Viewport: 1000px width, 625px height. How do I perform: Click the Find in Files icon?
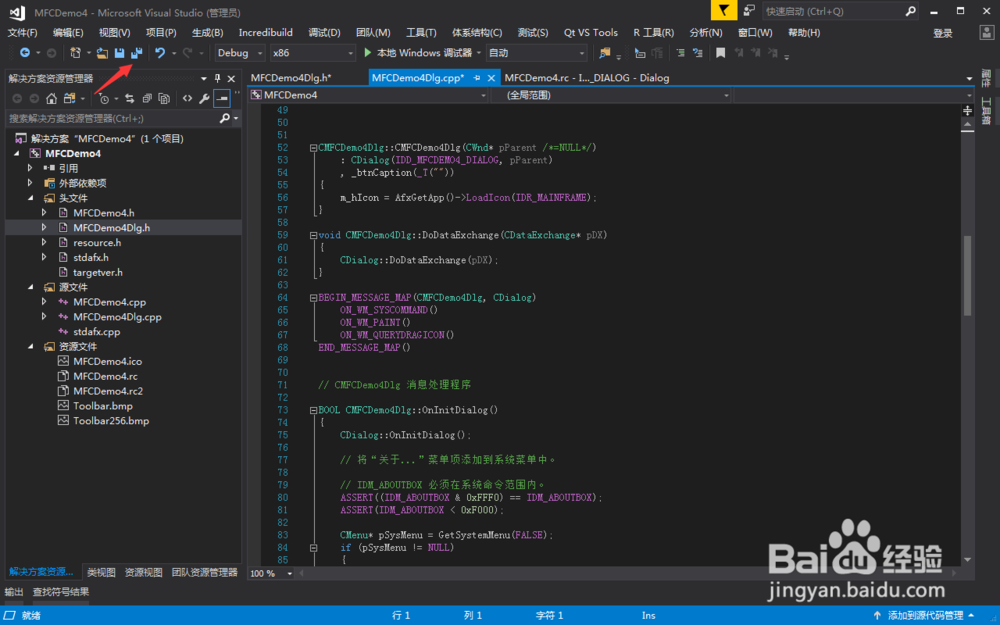coord(605,53)
